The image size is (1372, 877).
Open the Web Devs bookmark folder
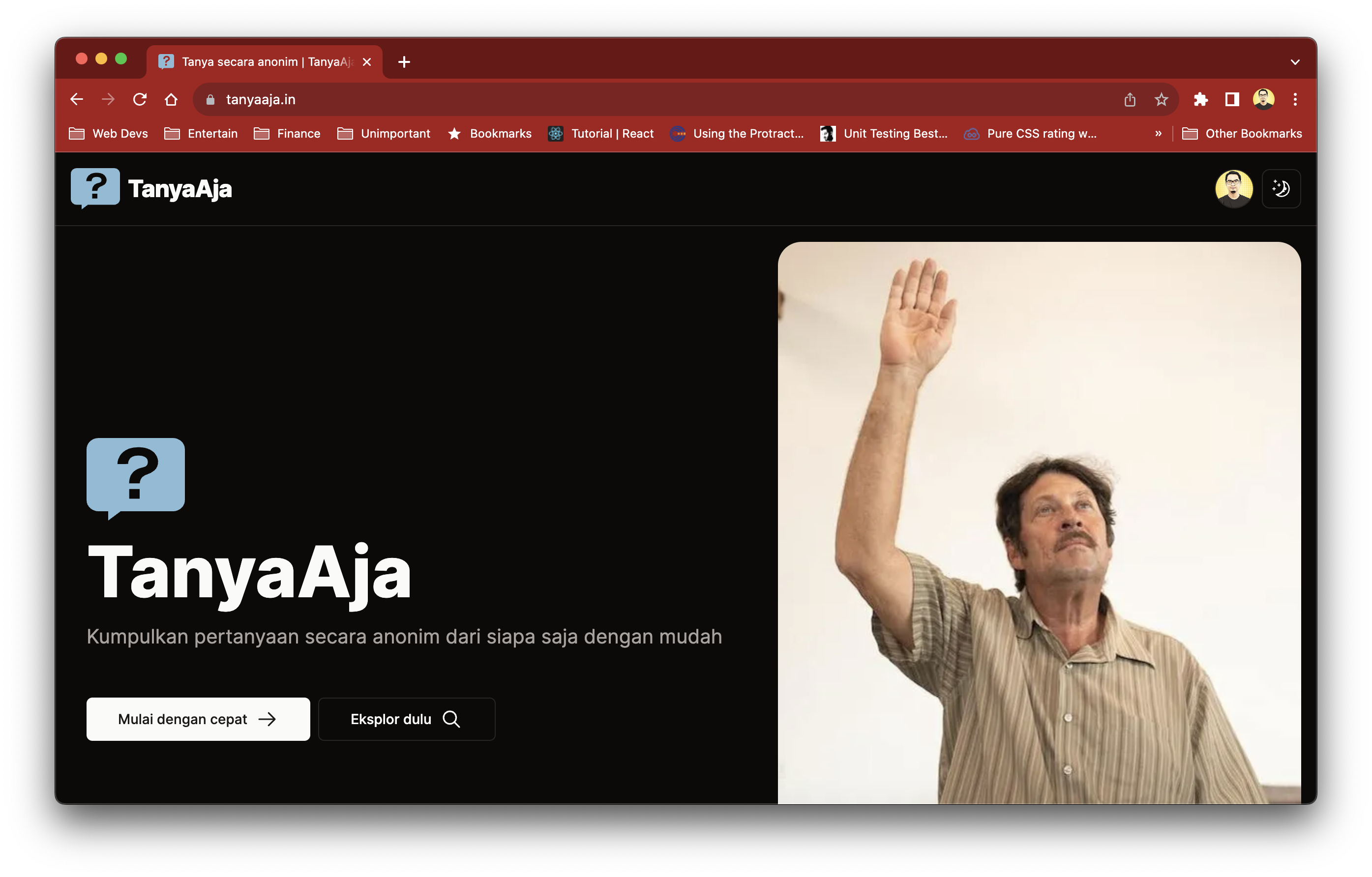point(108,134)
